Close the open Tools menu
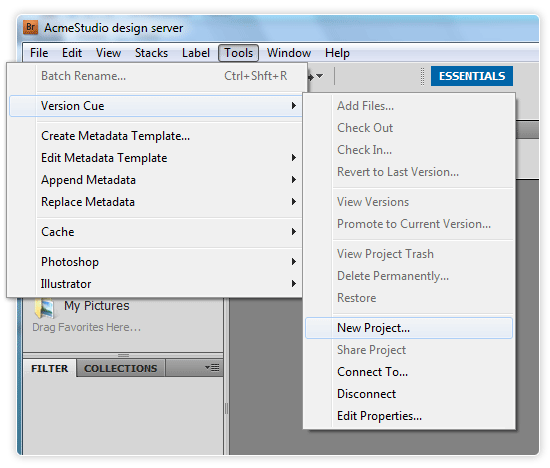Viewport: 550px width, 468px height. click(x=239, y=53)
